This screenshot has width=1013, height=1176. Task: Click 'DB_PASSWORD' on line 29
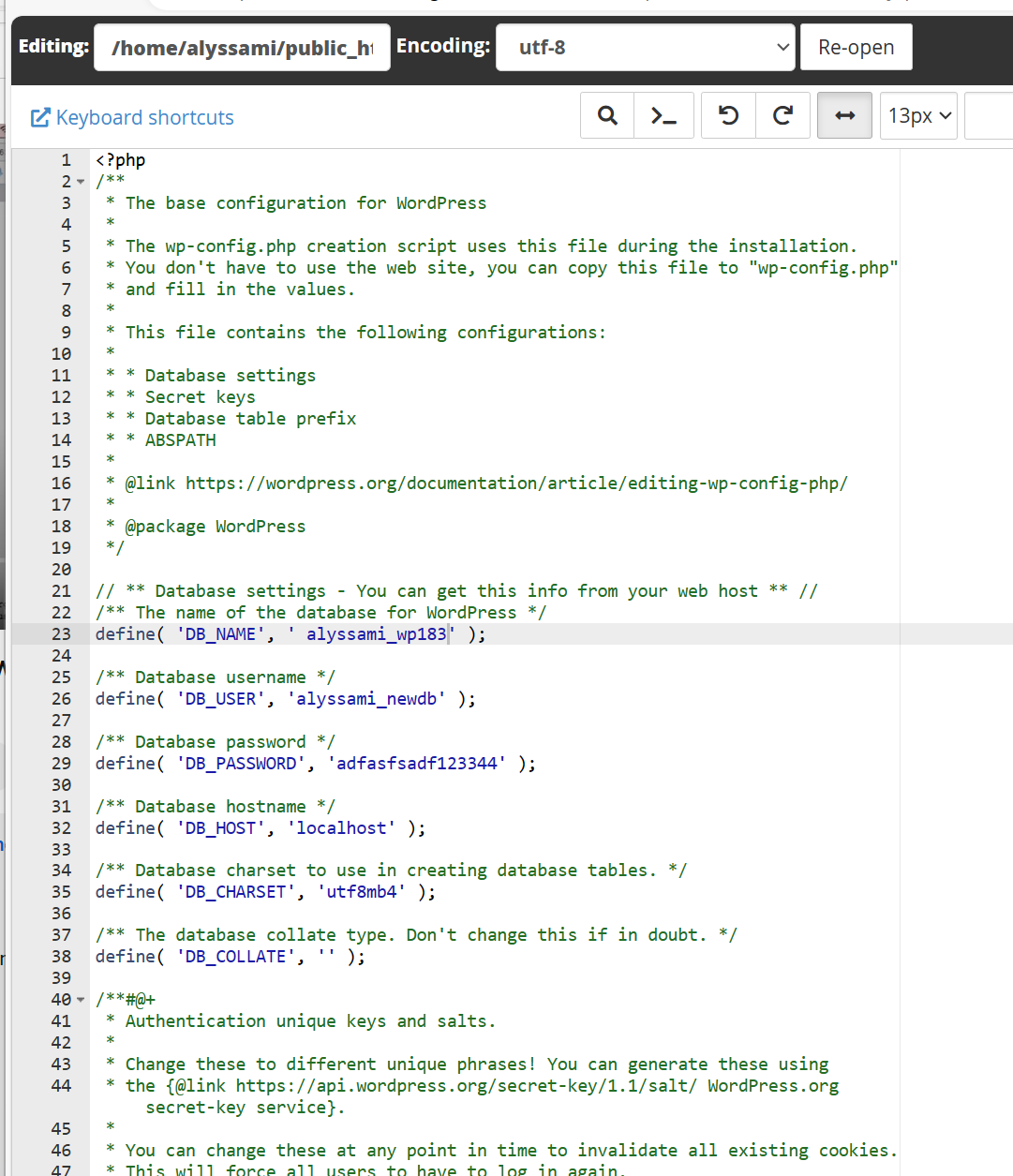241,764
